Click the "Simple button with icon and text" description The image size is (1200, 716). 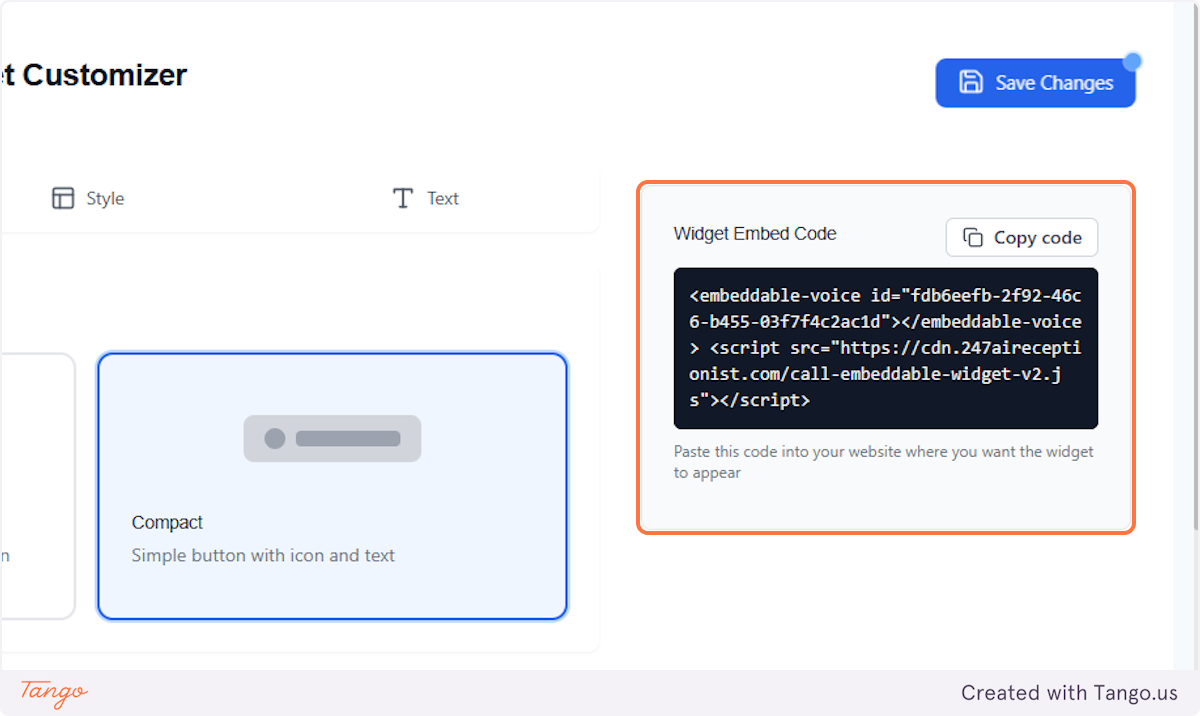coord(264,555)
